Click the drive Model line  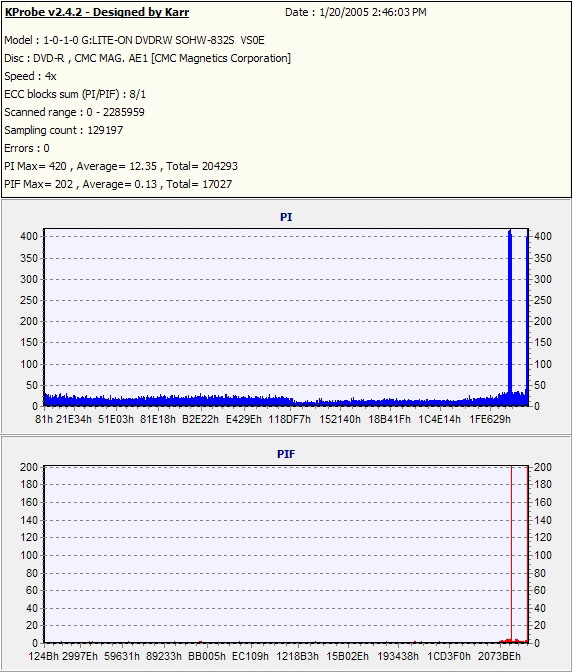pos(135,40)
